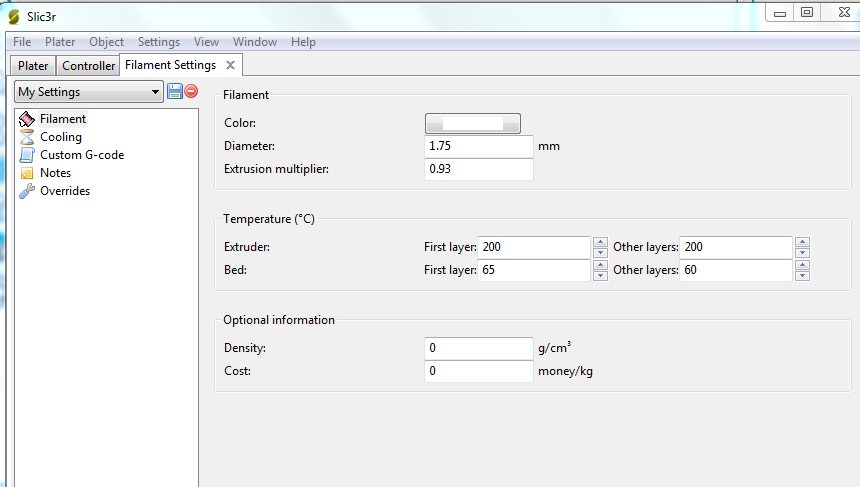Click the Extruder Other layers temperature field

point(736,247)
